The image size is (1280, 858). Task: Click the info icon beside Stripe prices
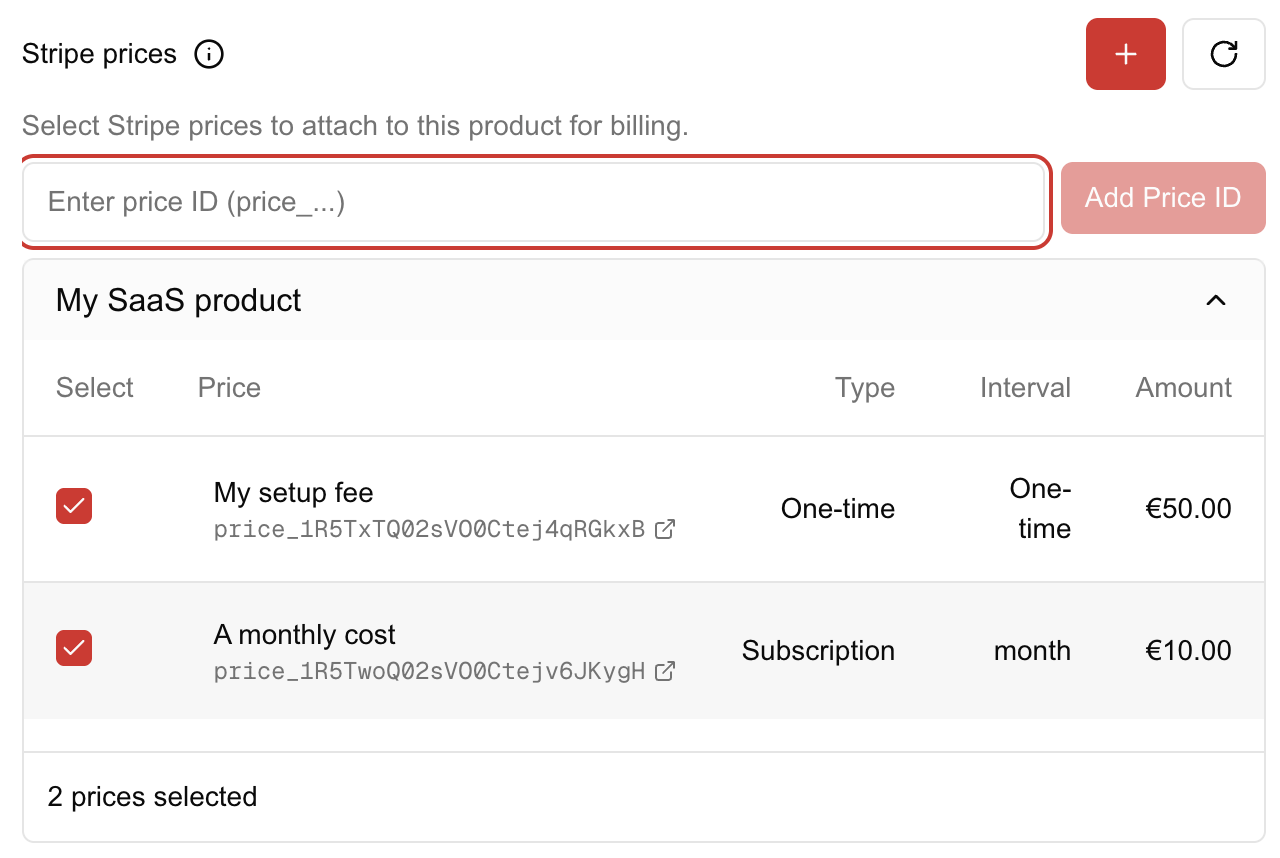[209, 54]
